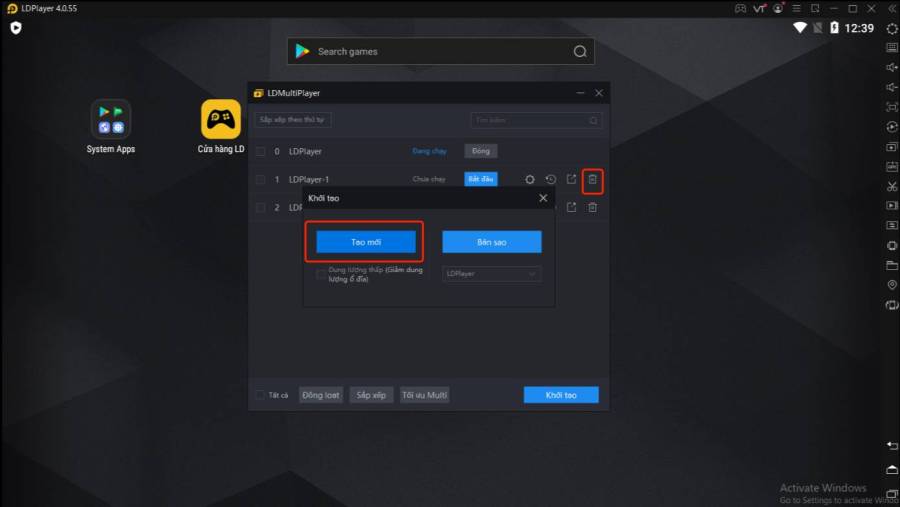
Task: Start video recorder from sidebar
Action: tap(892, 206)
